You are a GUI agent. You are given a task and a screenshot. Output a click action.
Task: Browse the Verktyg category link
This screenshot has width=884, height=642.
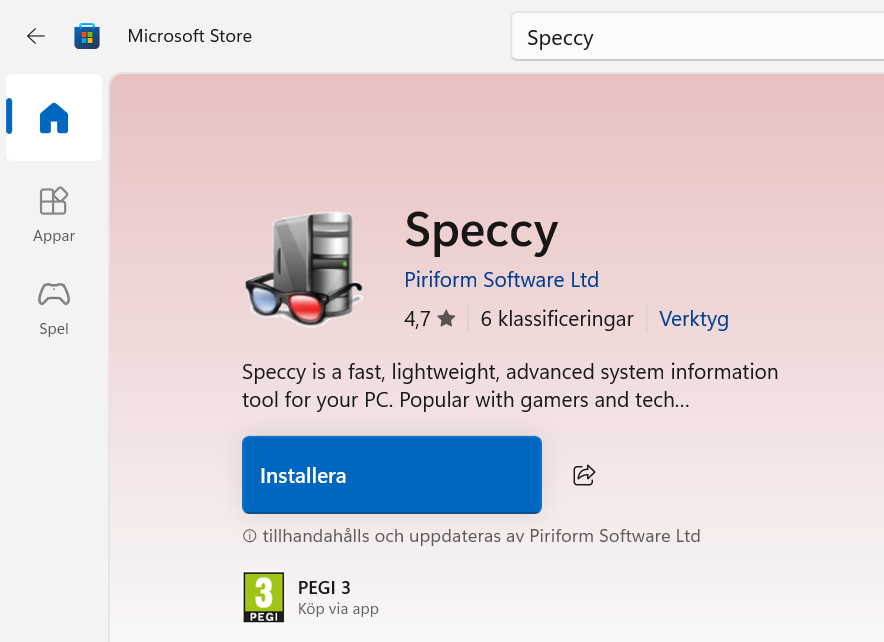(693, 318)
